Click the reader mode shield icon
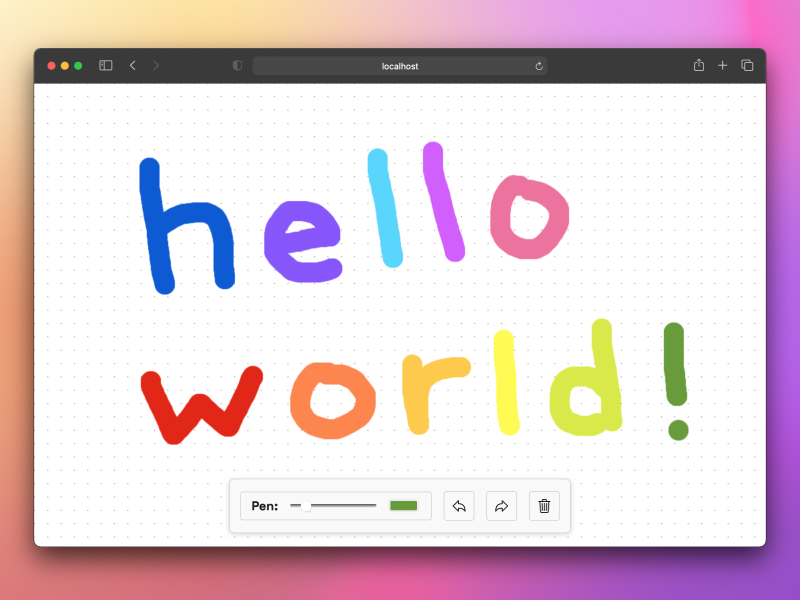The height and width of the screenshot is (600, 800). (236, 64)
